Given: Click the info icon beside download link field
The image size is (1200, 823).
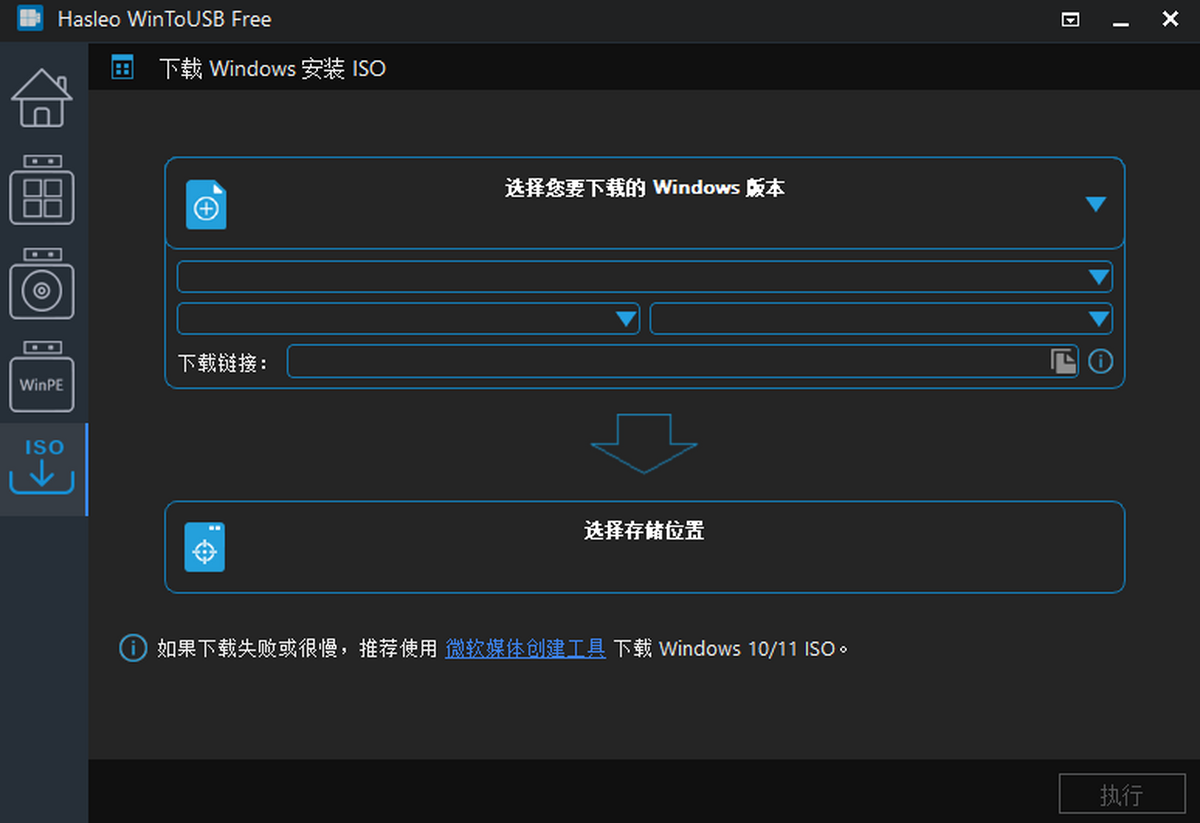Looking at the screenshot, I should [x=1100, y=361].
